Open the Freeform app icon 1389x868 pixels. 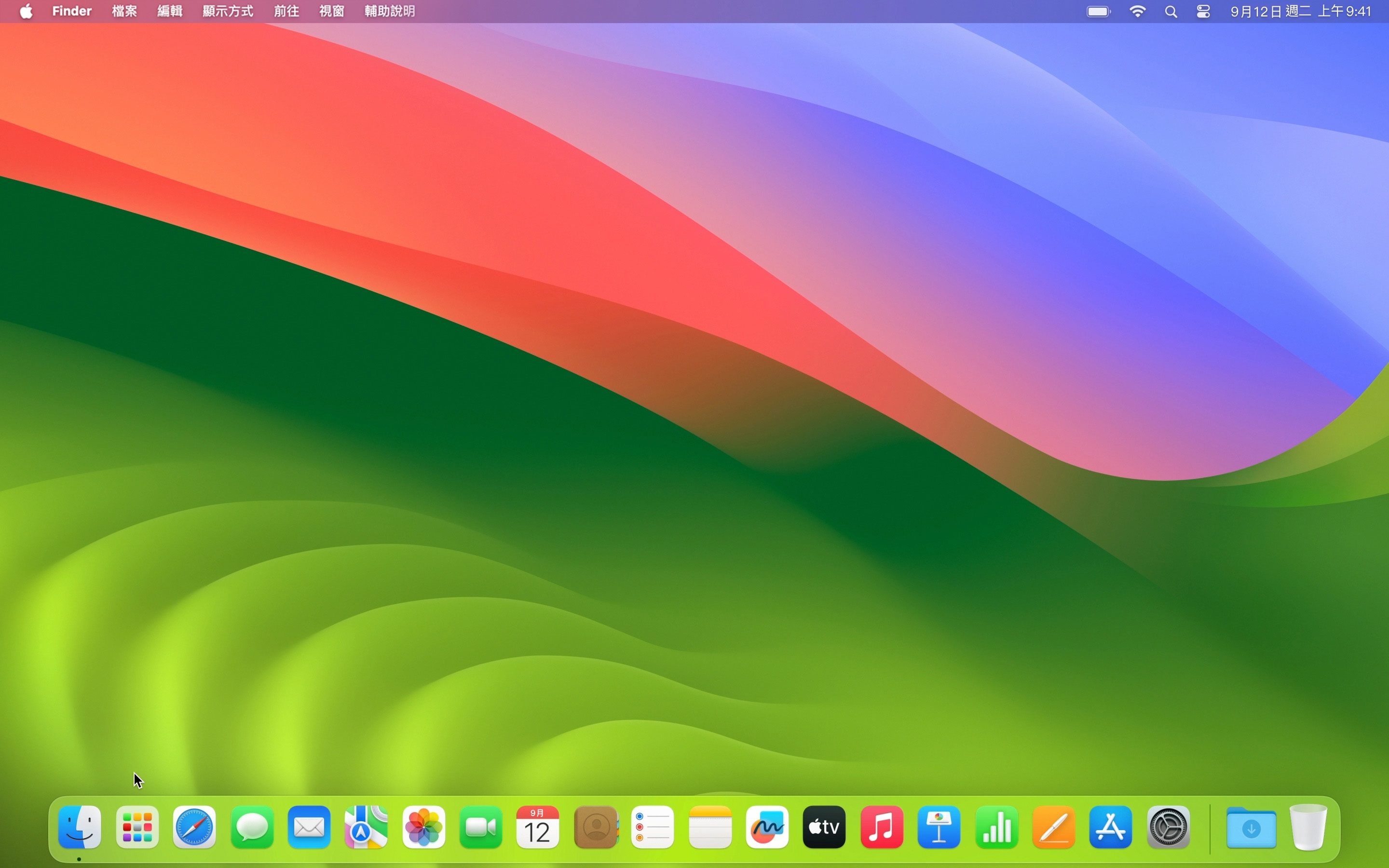[767, 827]
